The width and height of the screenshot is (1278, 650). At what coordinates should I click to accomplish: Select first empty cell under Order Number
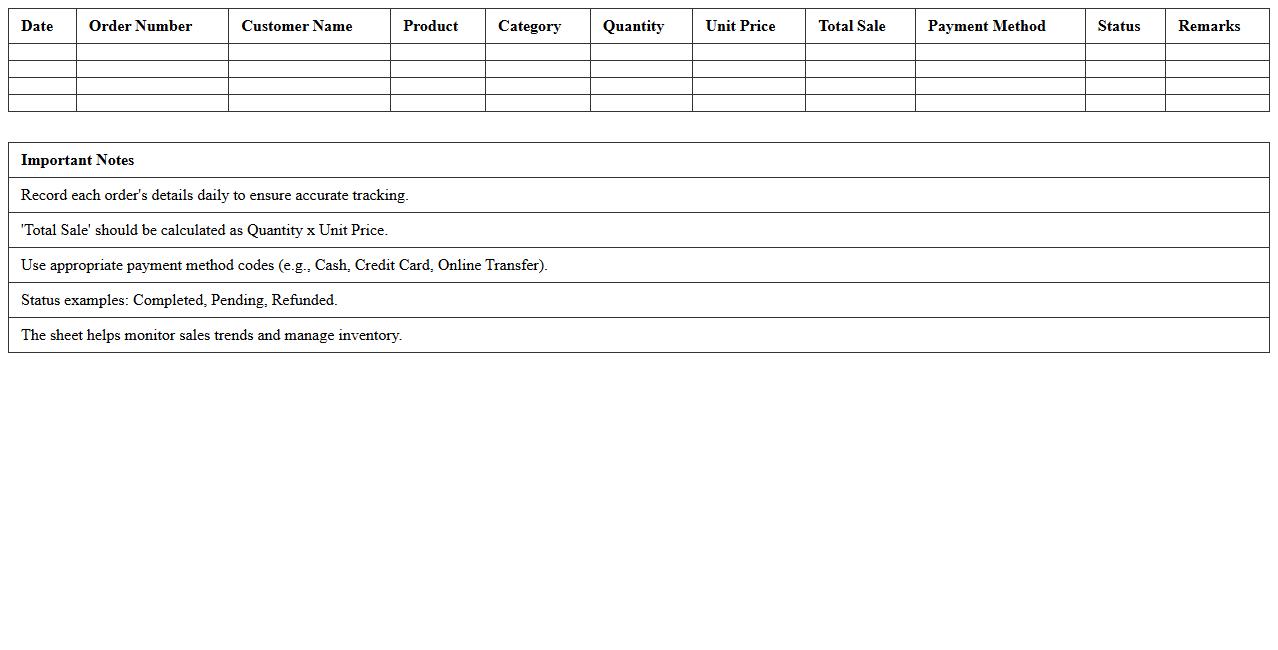coord(152,52)
